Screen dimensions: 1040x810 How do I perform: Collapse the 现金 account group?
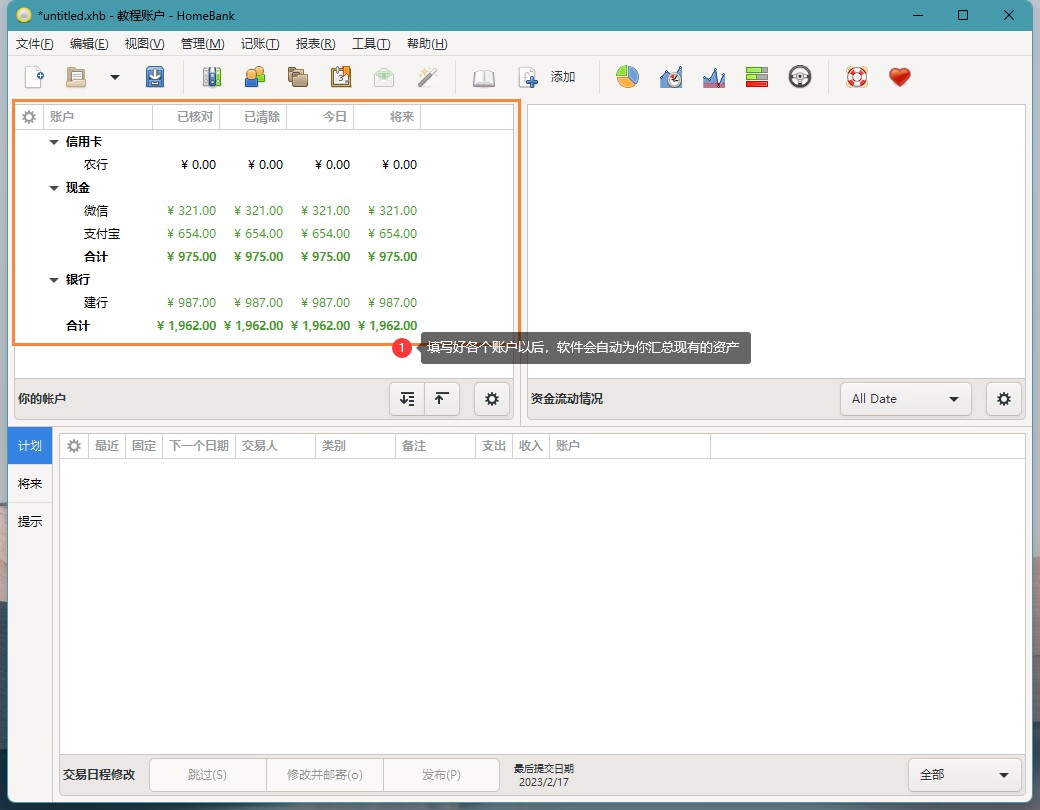coord(54,188)
